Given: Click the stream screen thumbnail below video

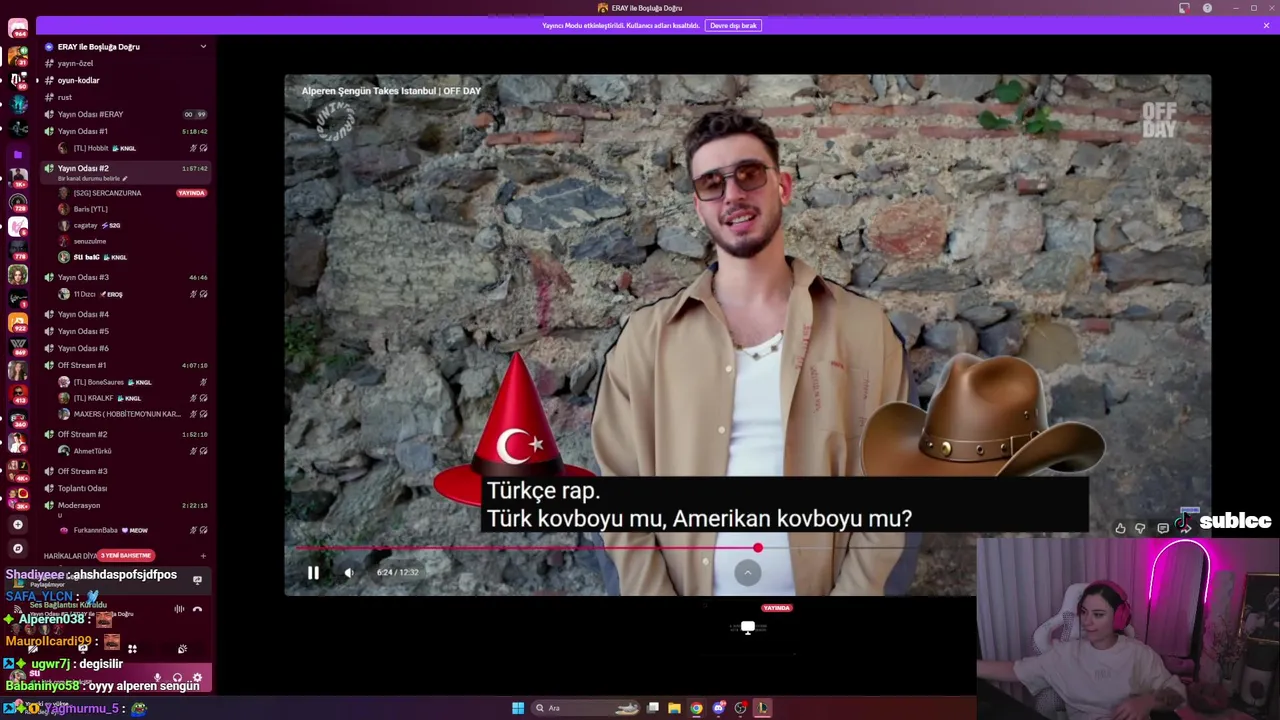Looking at the screenshot, I should (x=748, y=628).
